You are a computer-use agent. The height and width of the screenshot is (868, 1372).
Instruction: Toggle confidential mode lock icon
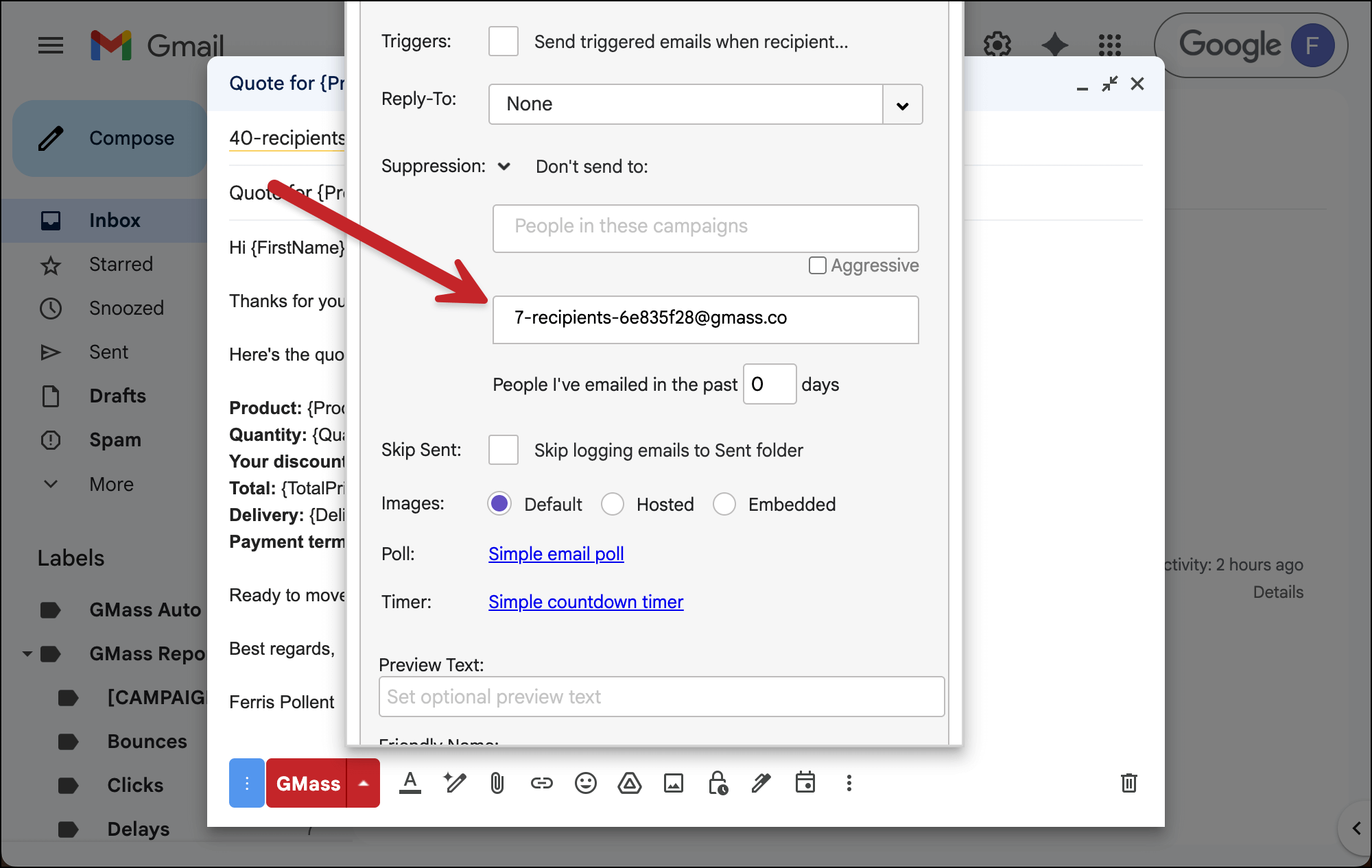coord(718,783)
